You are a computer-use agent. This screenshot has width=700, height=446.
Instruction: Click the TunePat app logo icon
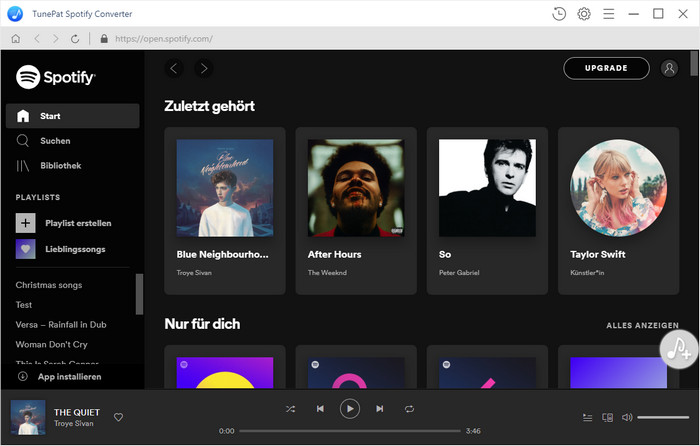(15, 14)
